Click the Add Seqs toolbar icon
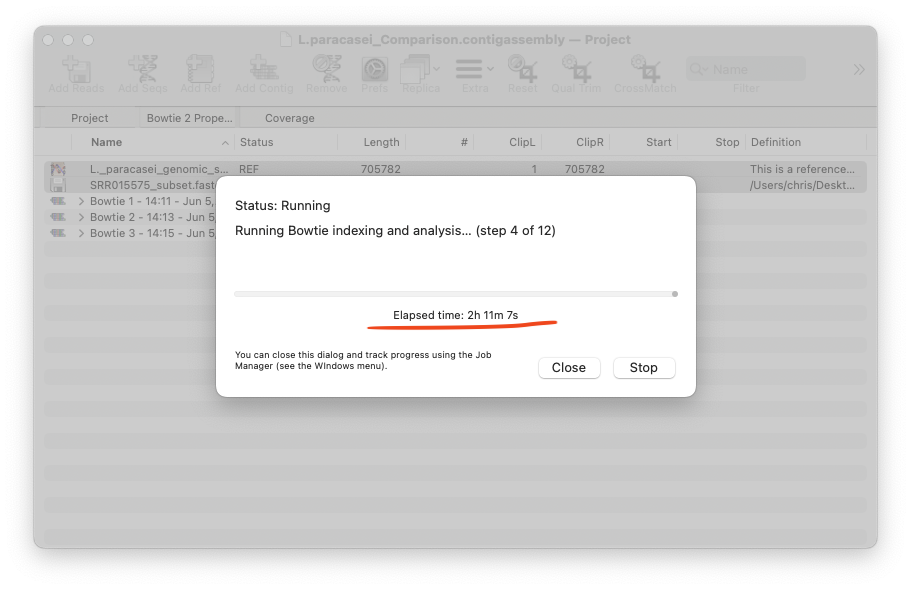 (142, 70)
